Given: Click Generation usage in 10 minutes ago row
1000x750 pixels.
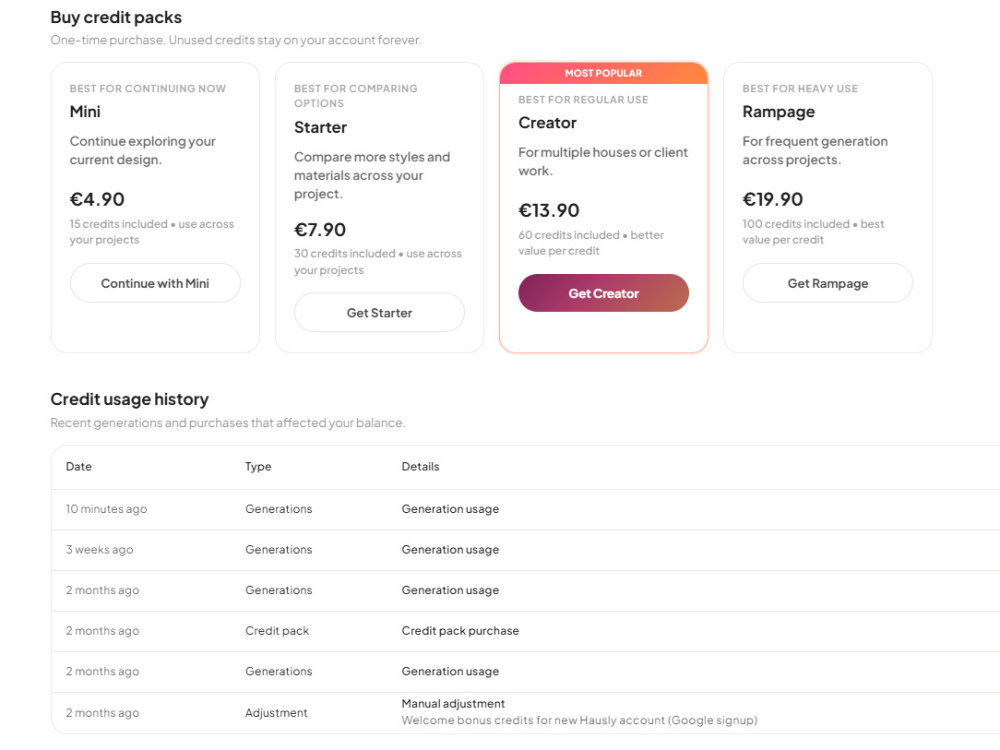Looking at the screenshot, I should pyautogui.click(x=450, y=509).
